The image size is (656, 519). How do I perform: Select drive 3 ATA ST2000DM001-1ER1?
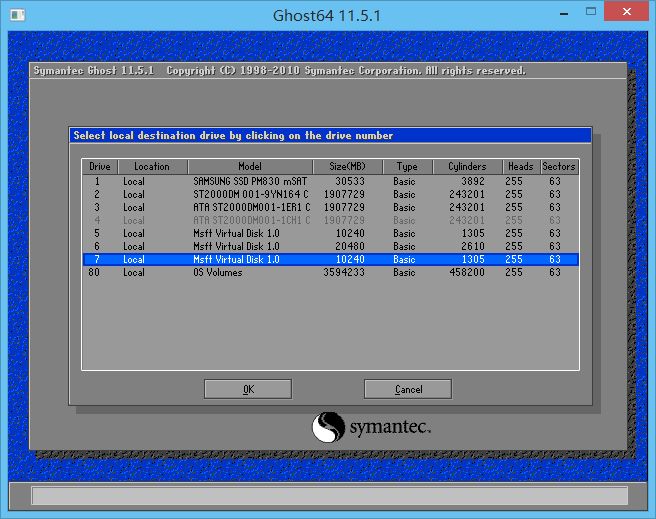pos(329,208)
